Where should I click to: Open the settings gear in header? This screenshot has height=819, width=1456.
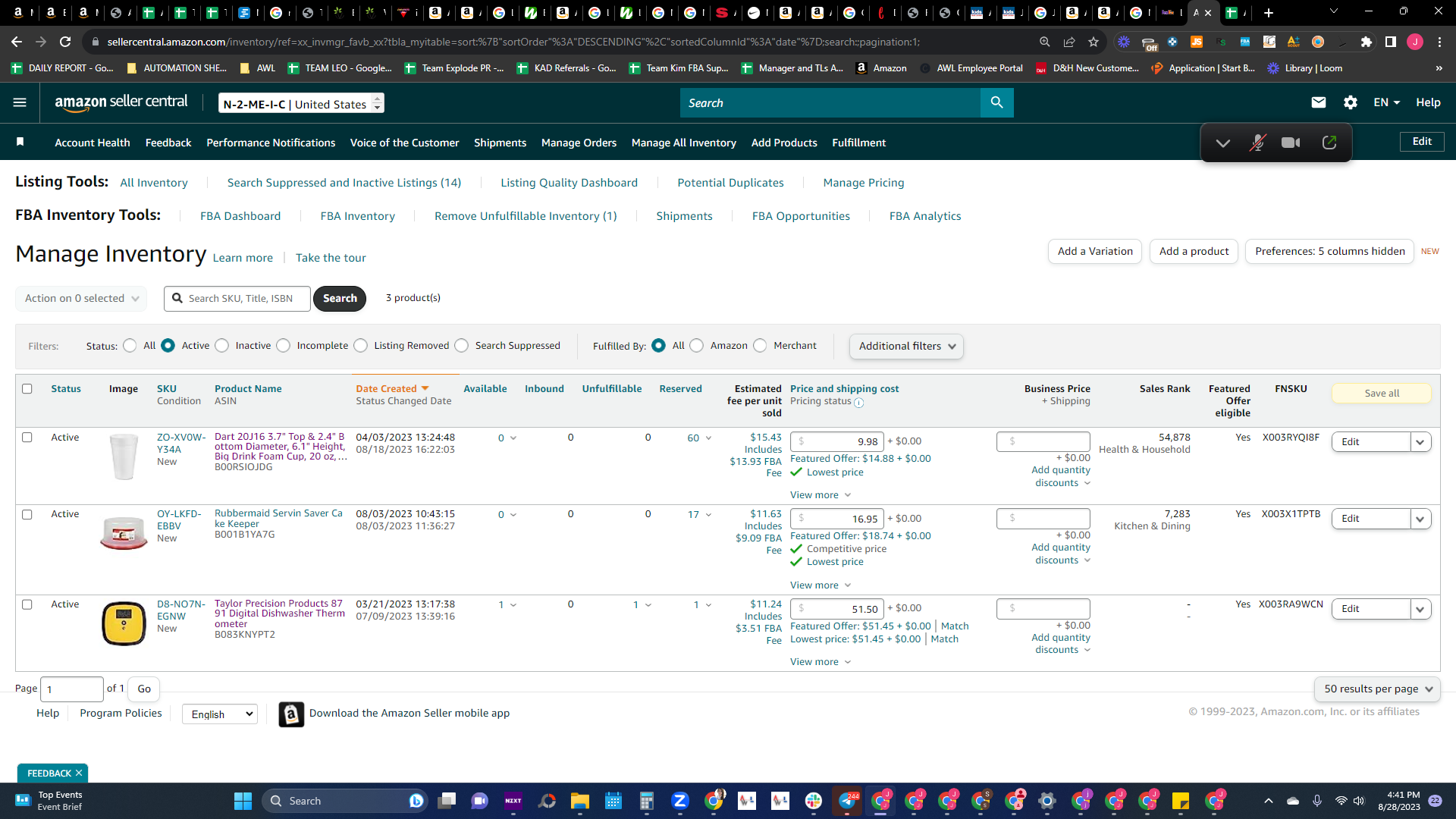(x=1351, y=102)
